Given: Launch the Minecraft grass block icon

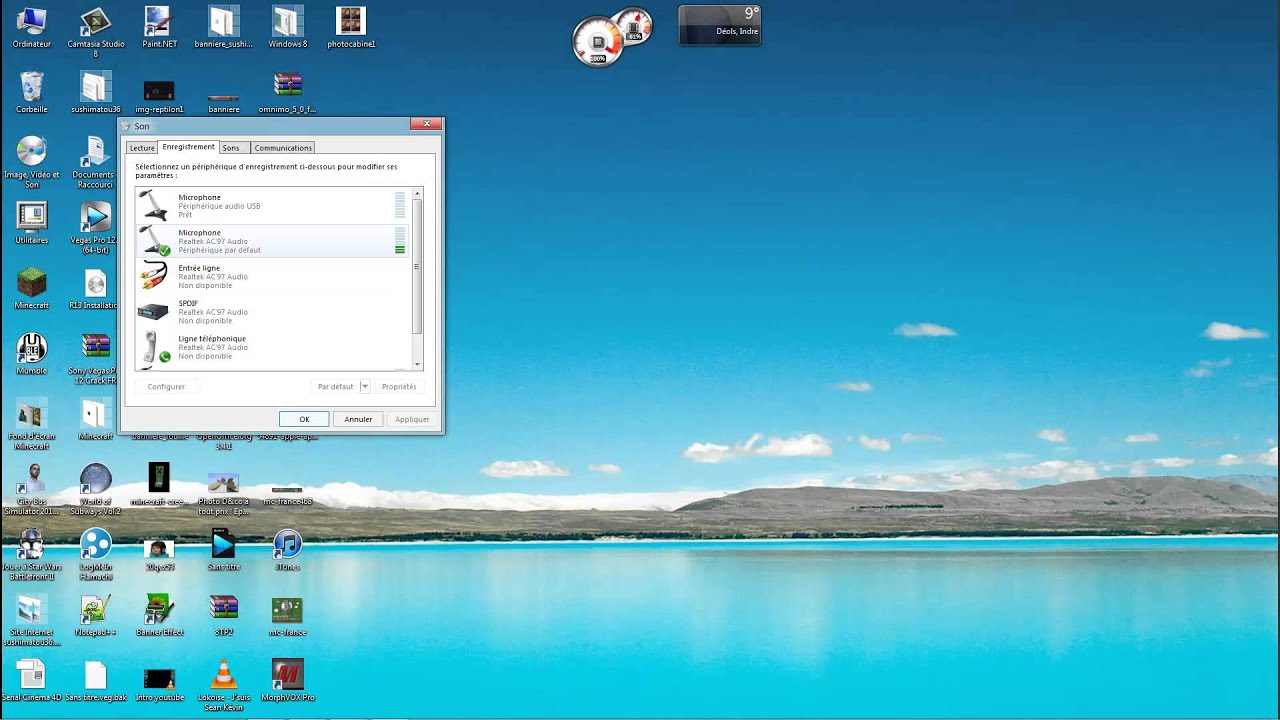Looking at the screenshot, I should (x=31, y=287).
